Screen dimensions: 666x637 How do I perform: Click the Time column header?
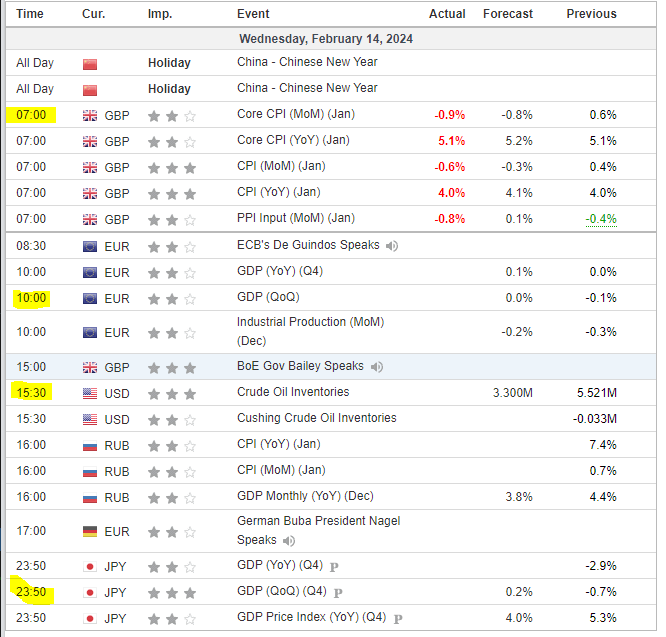(x=30, y=14)
